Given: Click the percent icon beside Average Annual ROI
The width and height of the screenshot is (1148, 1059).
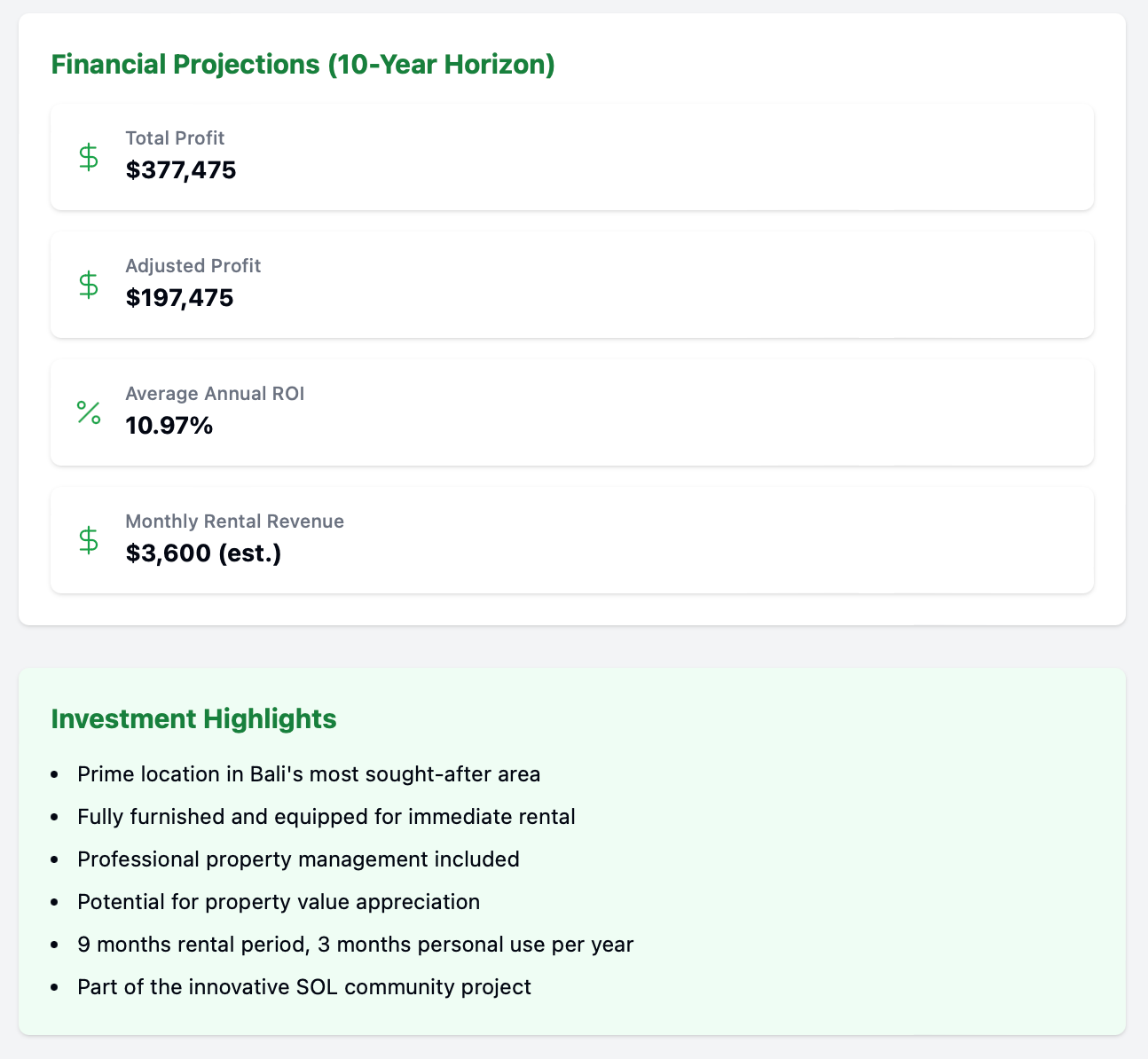Looking at the screenshot, I should pos(89,412).
